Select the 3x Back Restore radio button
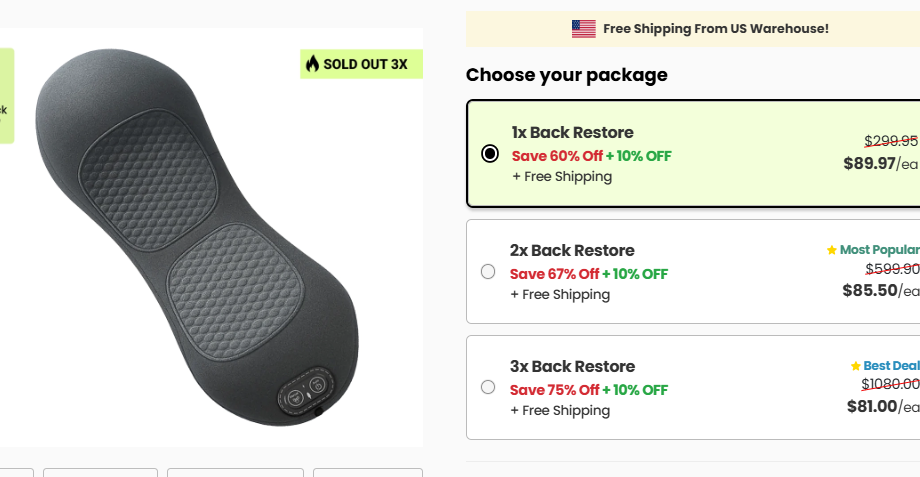Image resolution: width=920 pixels, height=477 pixels. [488, 387]
